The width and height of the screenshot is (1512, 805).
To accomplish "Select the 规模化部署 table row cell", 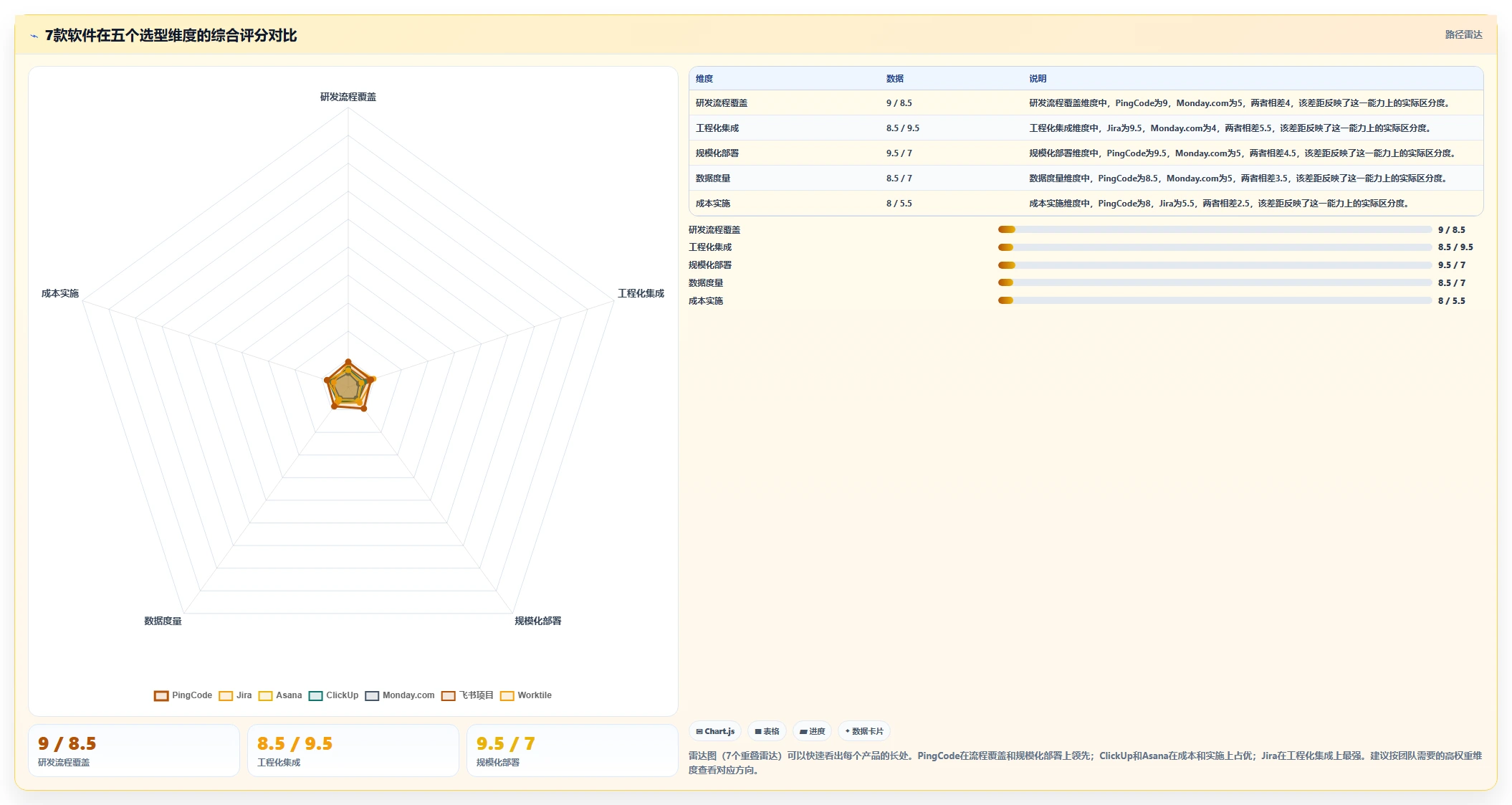I will 717,153.
